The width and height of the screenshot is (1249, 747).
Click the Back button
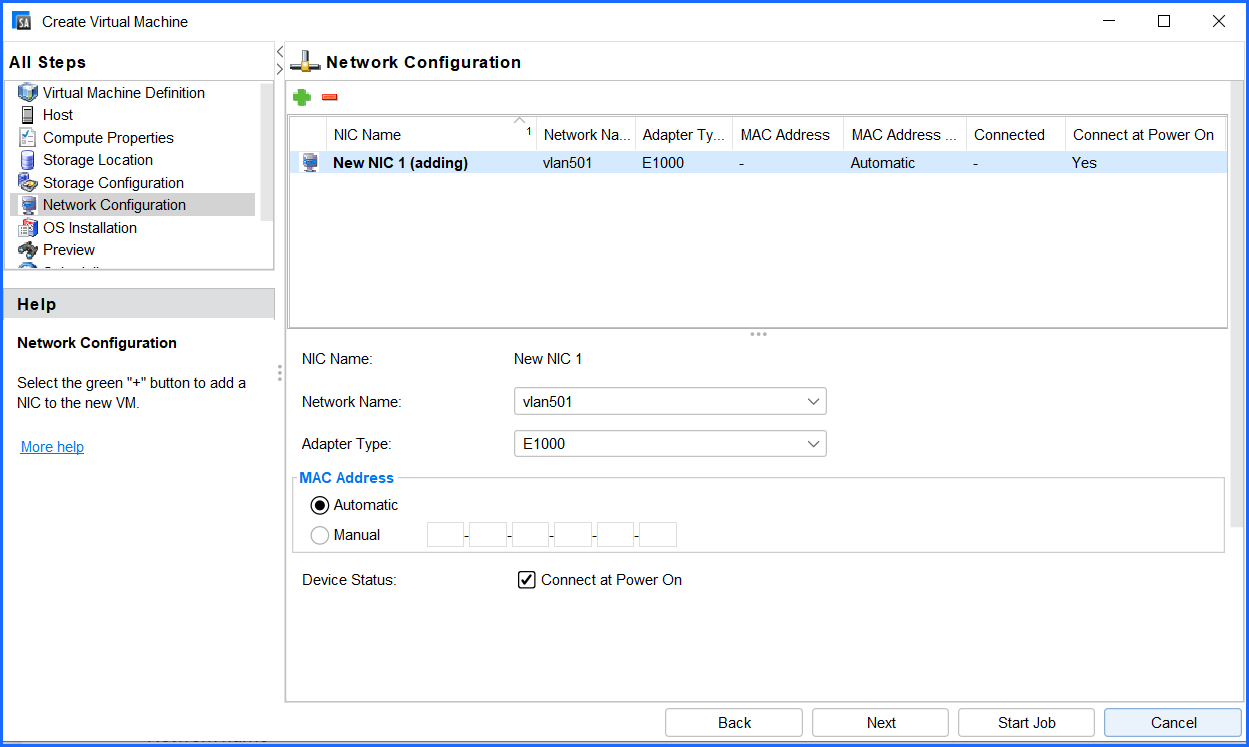[734, 723]
